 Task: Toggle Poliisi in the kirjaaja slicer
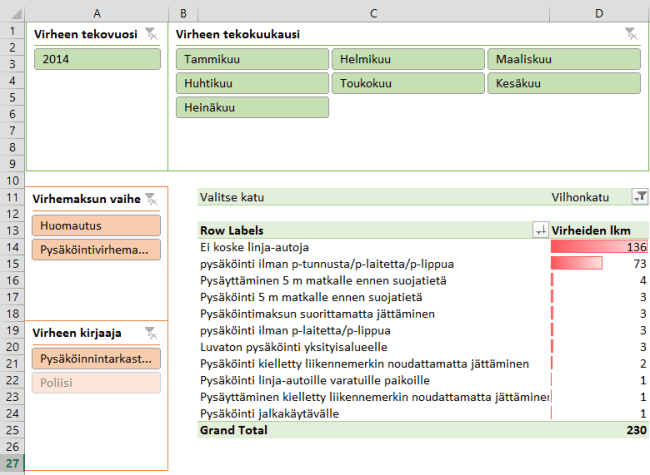[x=97, y=383]
